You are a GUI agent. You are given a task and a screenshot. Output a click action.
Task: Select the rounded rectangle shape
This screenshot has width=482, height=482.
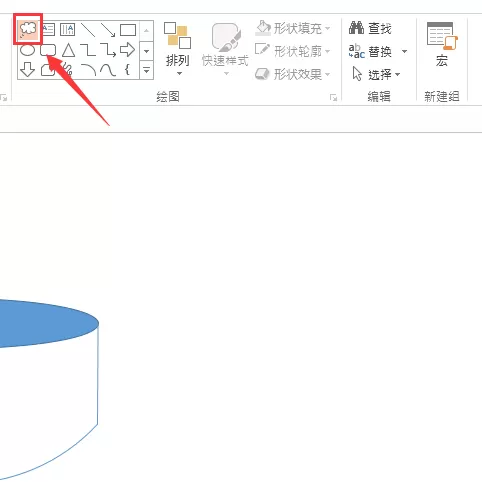[48, 50]
